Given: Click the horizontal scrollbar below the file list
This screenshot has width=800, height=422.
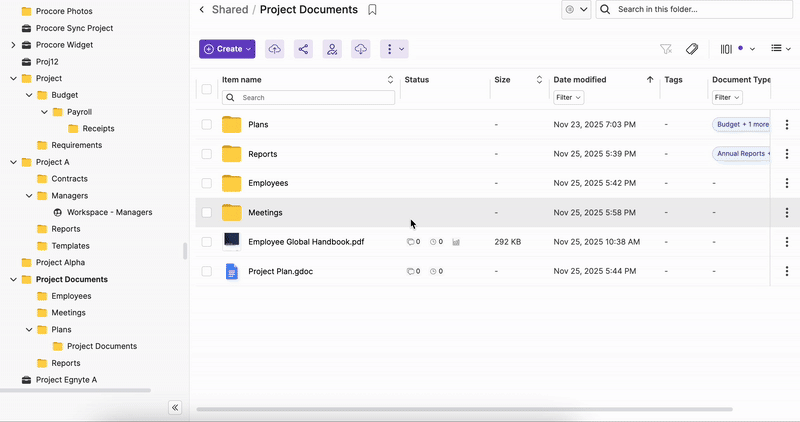Looking at the screenshot, I should pyautogui.click(x=464, y=409).
